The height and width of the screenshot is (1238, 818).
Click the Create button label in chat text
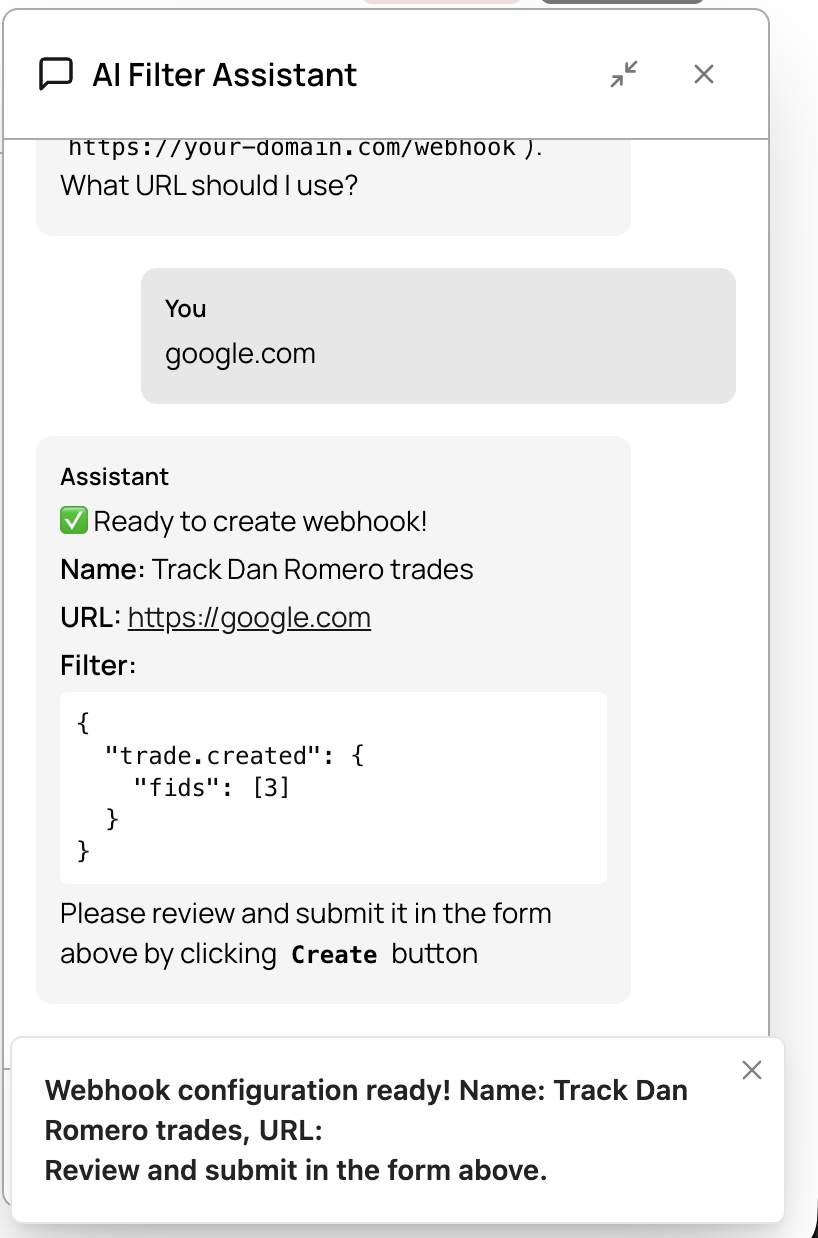(x=334, y=954)
